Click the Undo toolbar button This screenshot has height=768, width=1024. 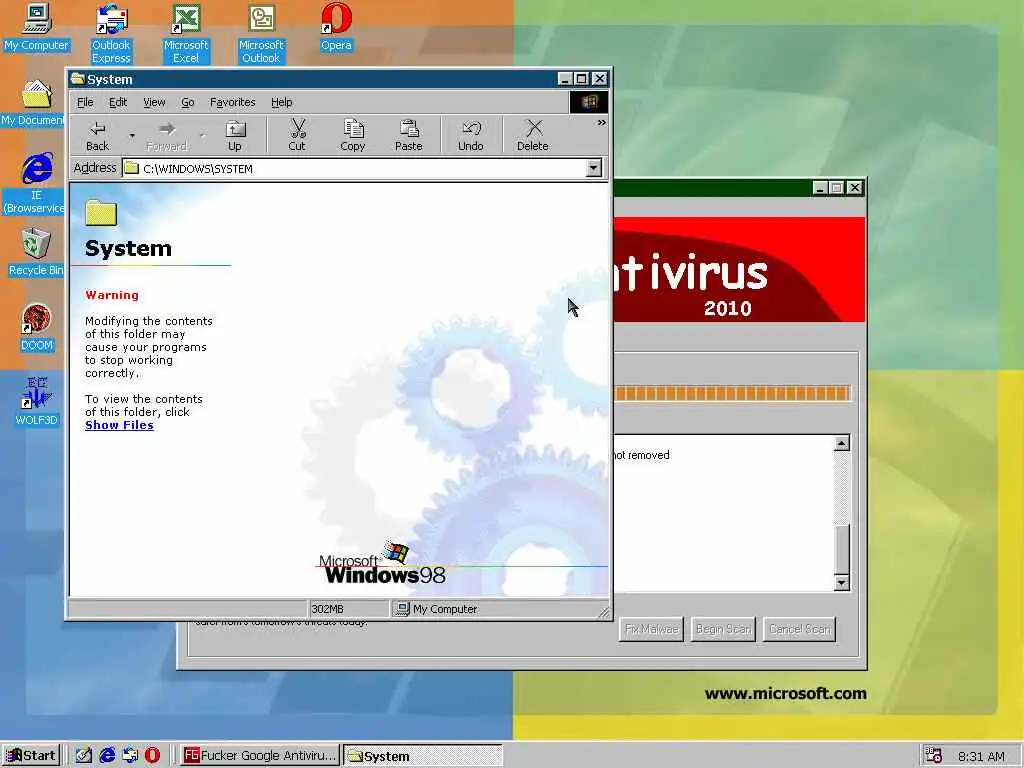point(470,136)
